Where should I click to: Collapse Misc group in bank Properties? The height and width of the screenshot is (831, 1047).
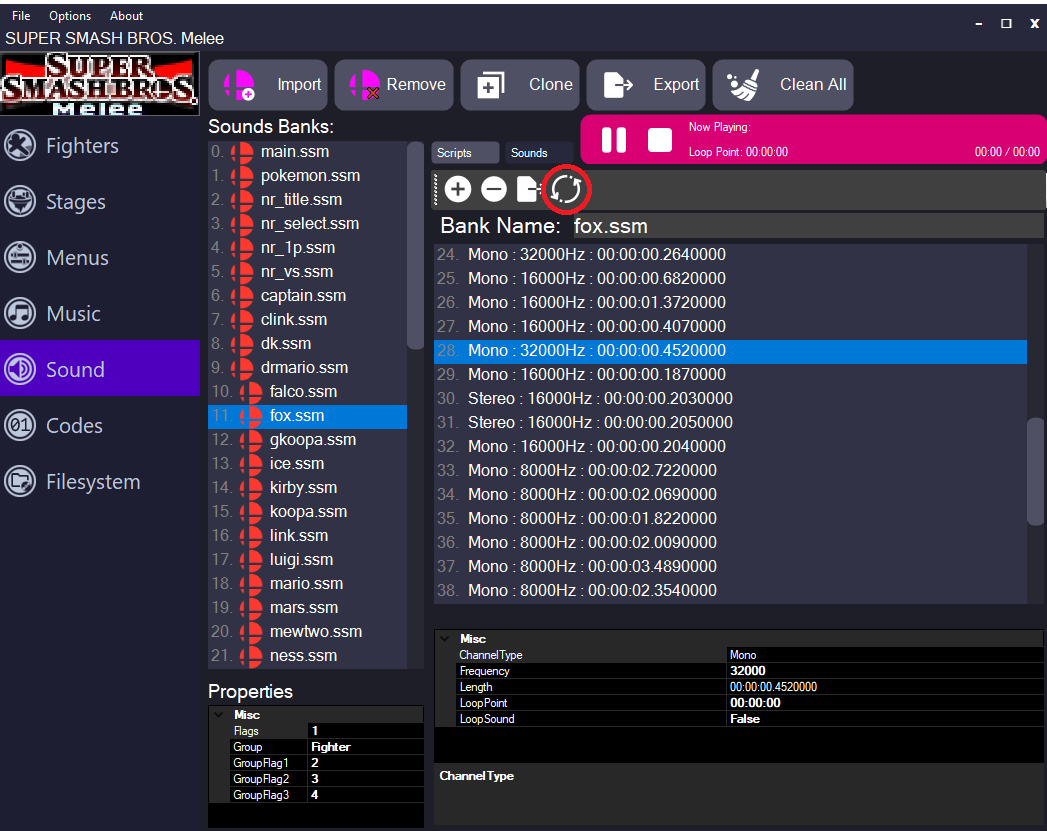point(219,715)
